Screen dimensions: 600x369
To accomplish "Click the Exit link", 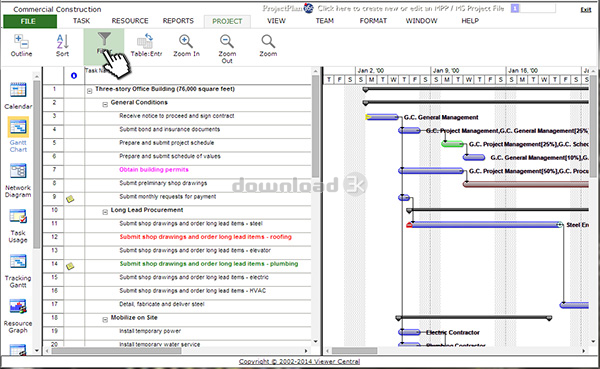I will pyautogui.click(x=585, y=10).
